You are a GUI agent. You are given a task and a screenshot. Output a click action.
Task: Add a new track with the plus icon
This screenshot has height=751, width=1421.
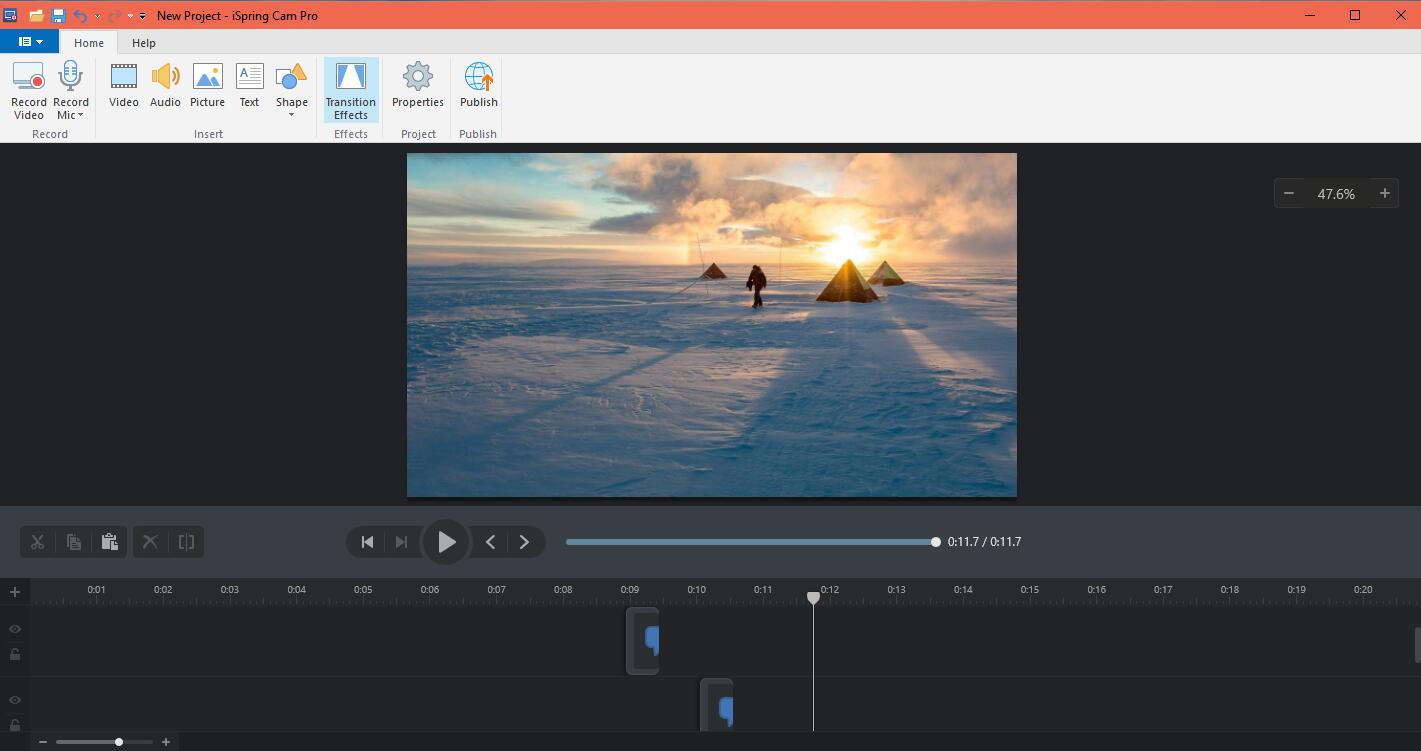point(15,592)
